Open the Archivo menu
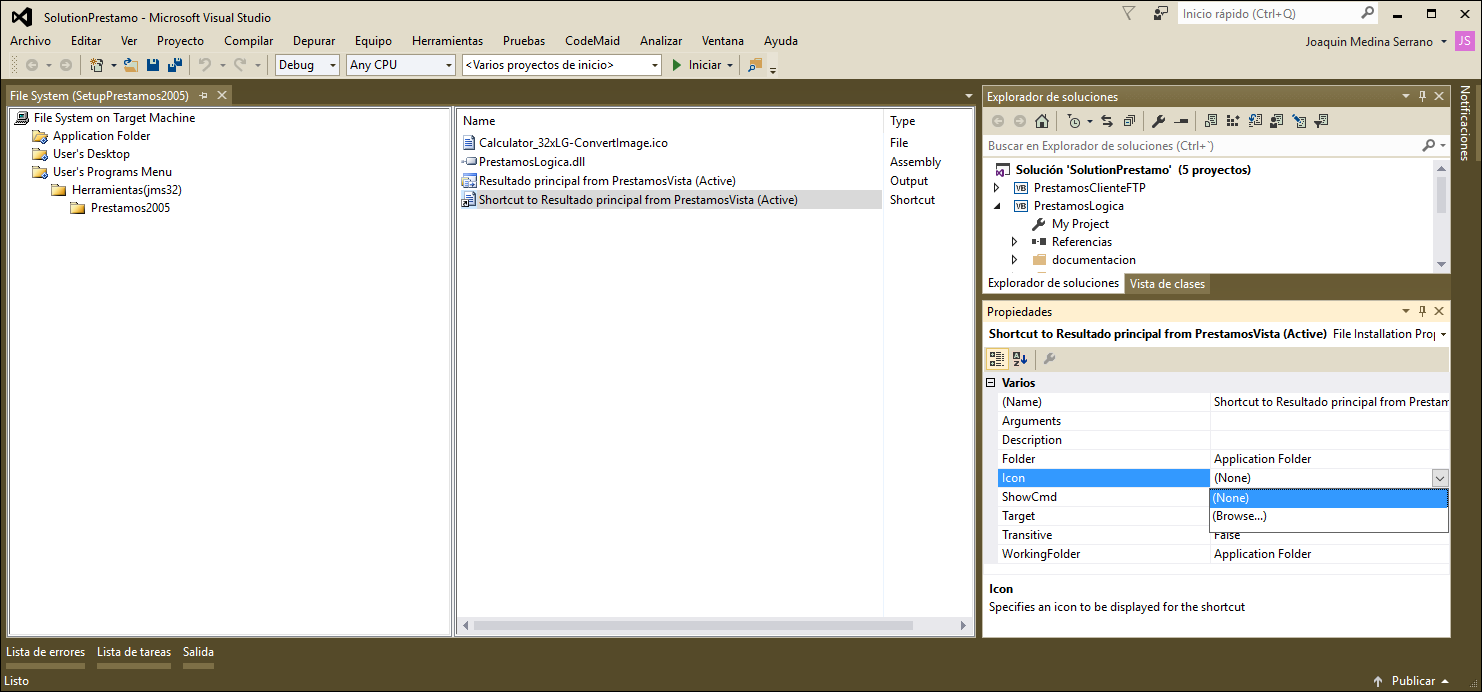The image size is (1482, 692). [x=30, y=41]
